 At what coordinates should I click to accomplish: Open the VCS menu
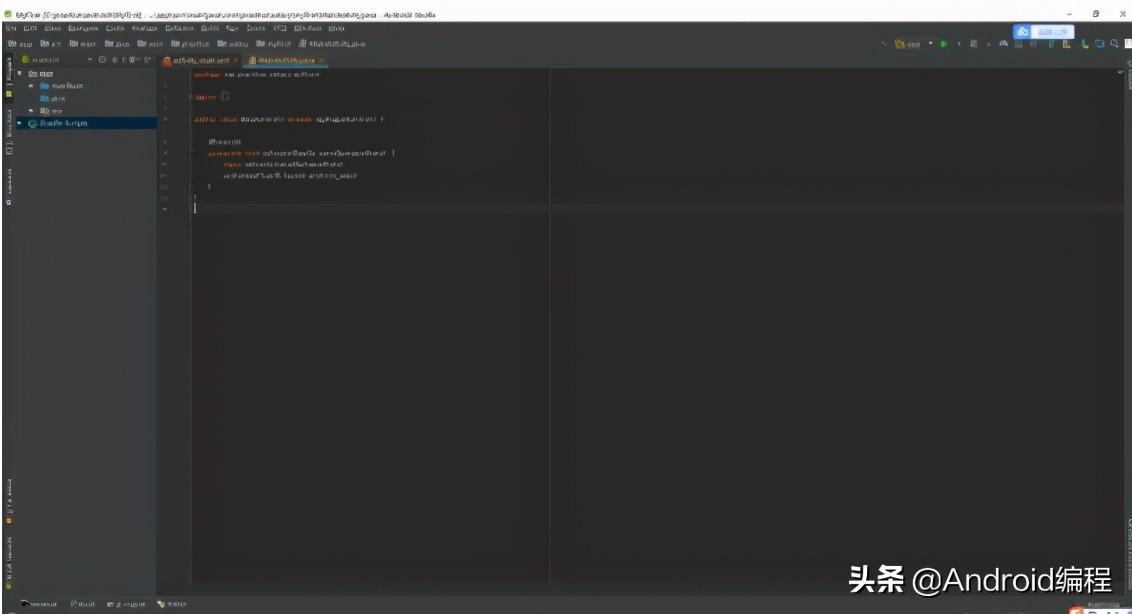279,28
